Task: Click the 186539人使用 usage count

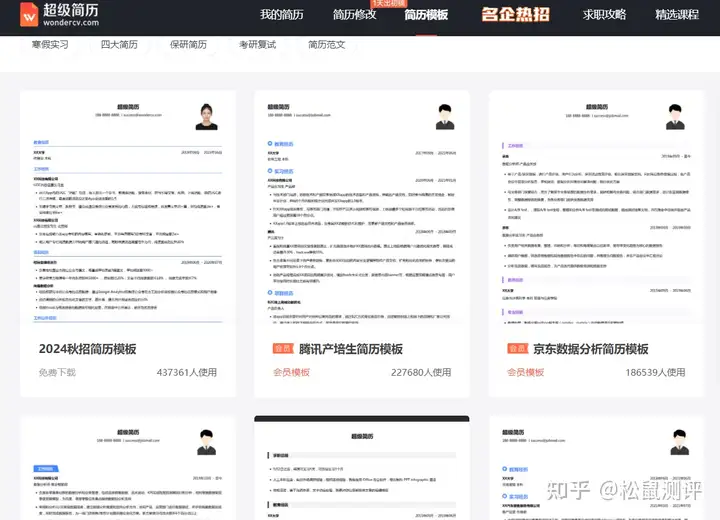Action: pyautogui.click(x=655, y=372)
